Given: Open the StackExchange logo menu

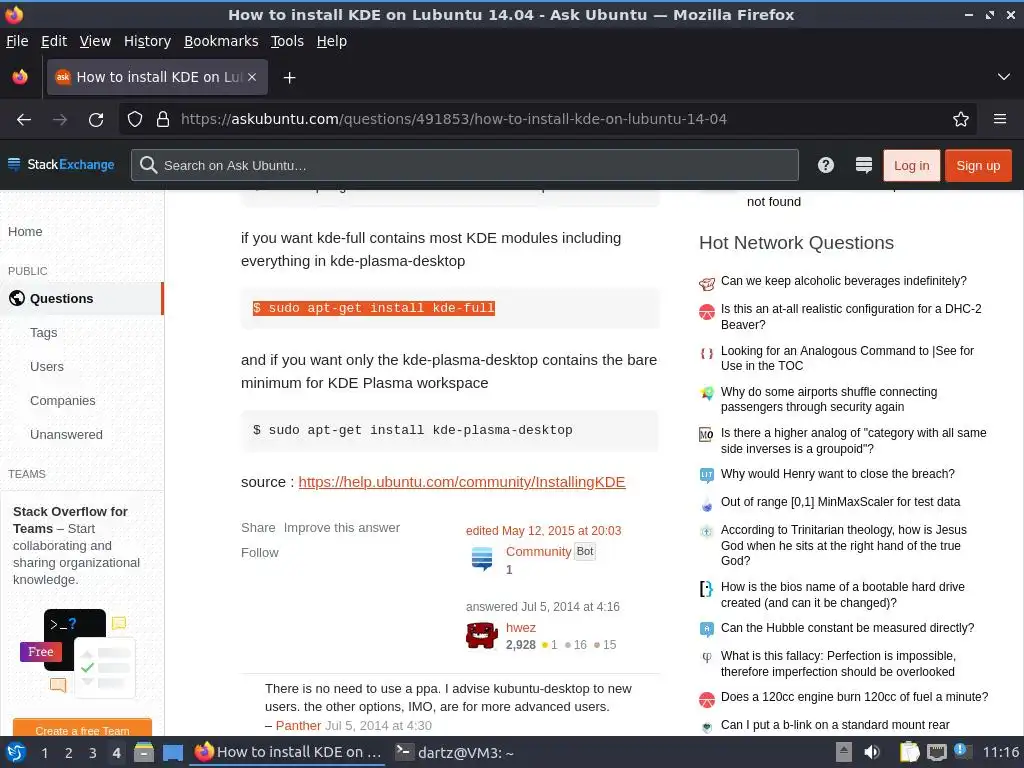Looking at the screenshot, I should (61, 165).
